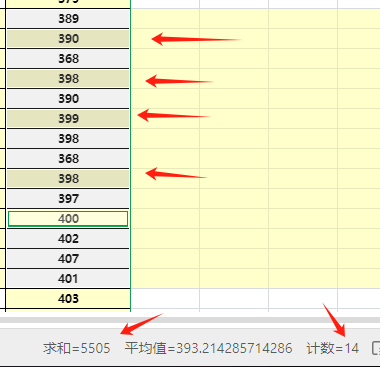Select the unhighlighted 390 cell above 399
The image size is (380, 367).
[x=68, y=99]
